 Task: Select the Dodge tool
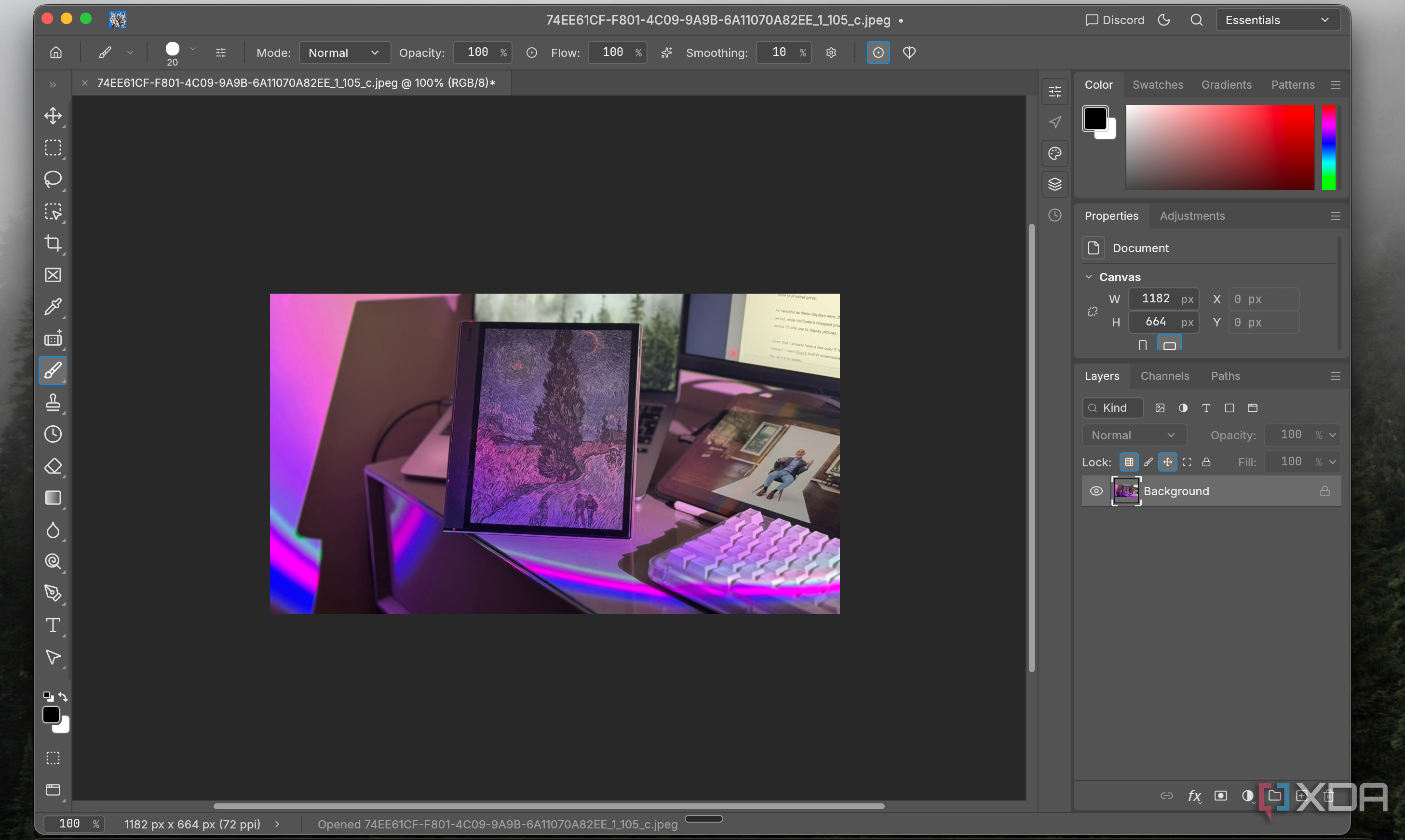click(x=53, y=561)
